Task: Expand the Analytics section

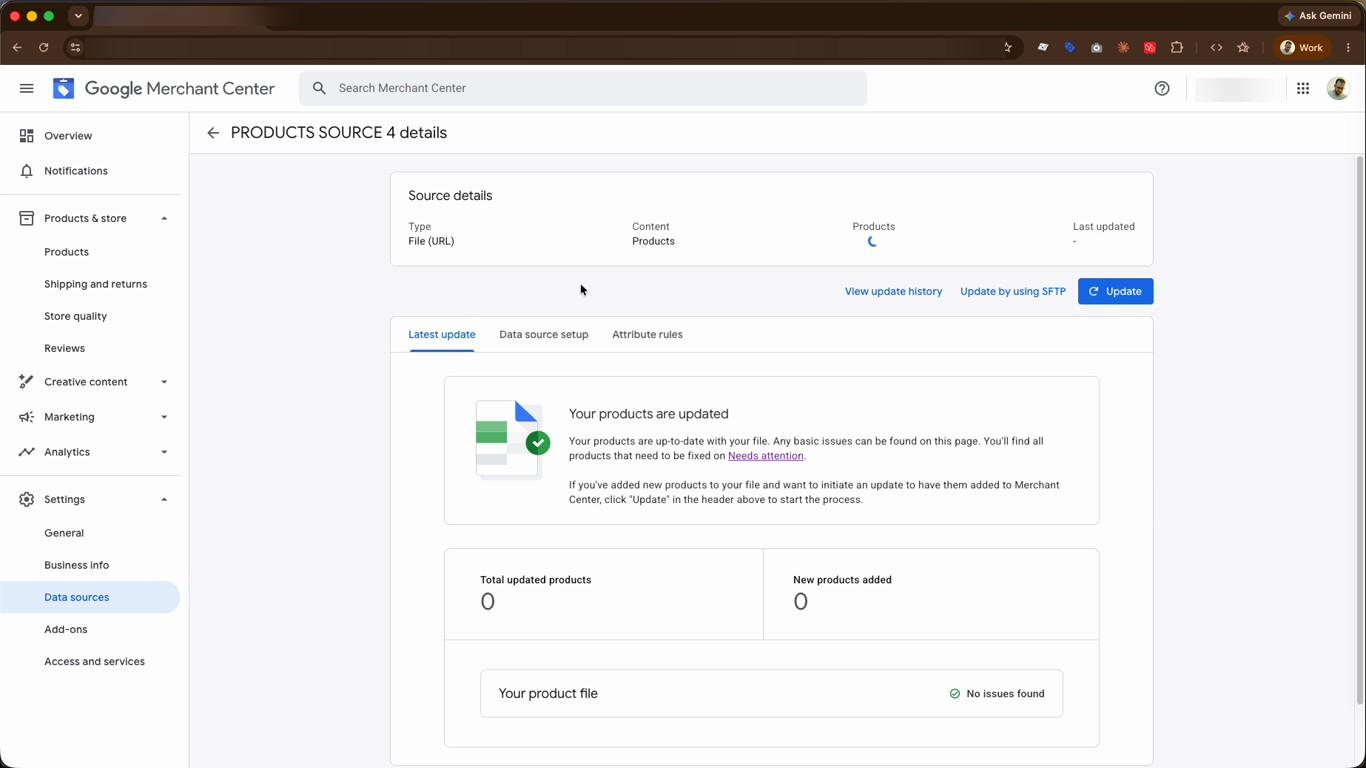Action: [x=164, y=452]
